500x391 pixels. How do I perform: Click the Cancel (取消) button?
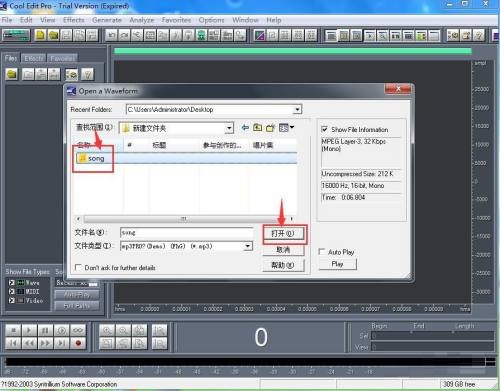[283, 250]
